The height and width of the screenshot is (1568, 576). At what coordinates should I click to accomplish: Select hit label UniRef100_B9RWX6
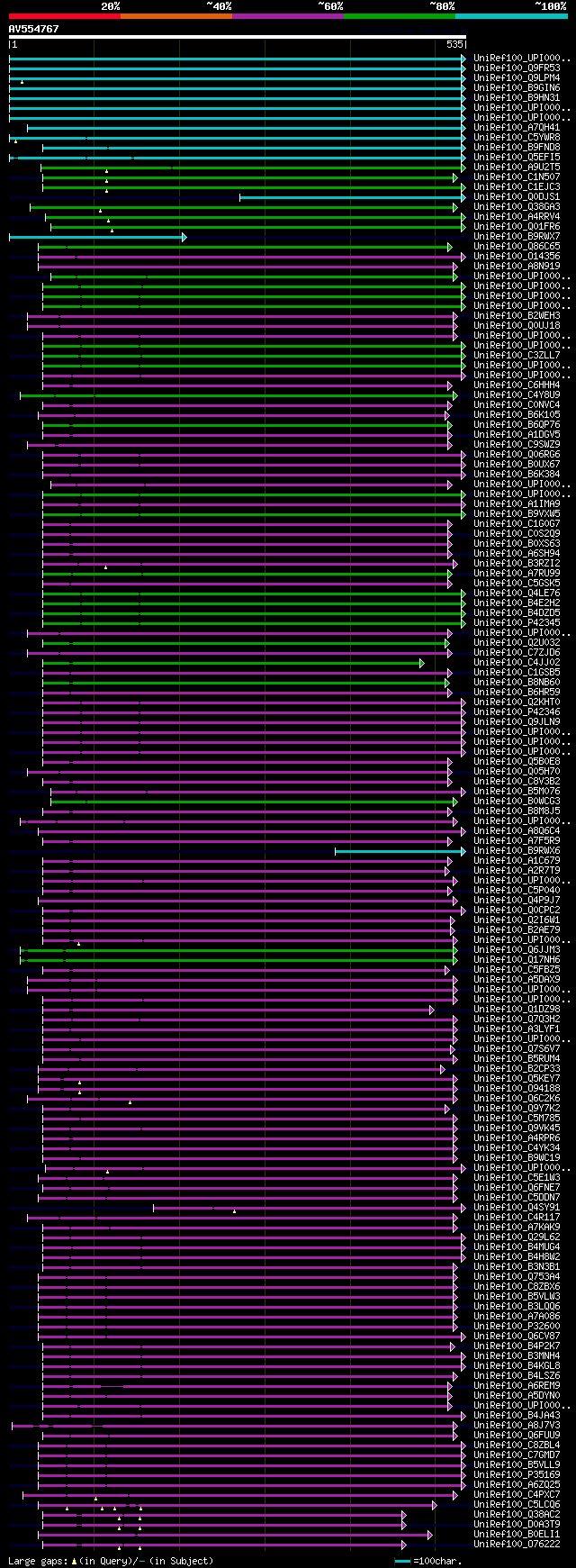coord(517,850)
